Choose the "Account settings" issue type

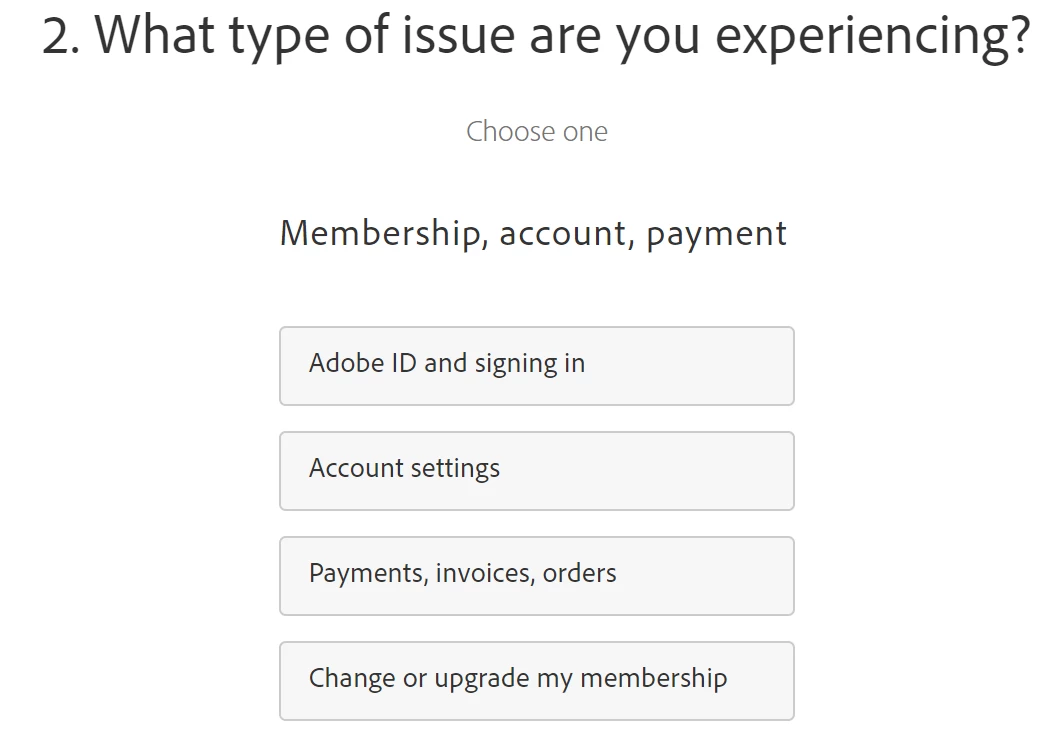[x=536, y=471]
